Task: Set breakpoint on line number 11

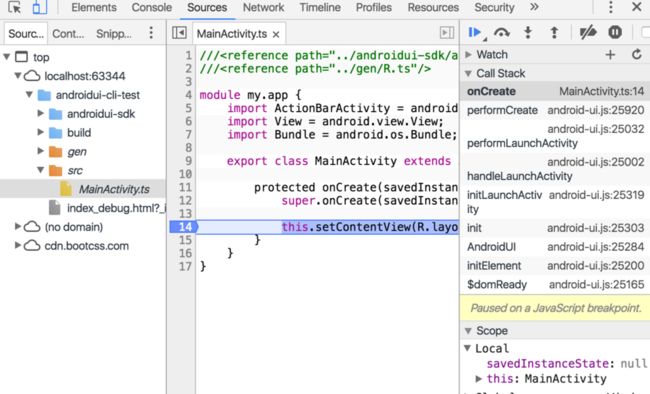Action: pyautogui.click(x=185, y=187)
